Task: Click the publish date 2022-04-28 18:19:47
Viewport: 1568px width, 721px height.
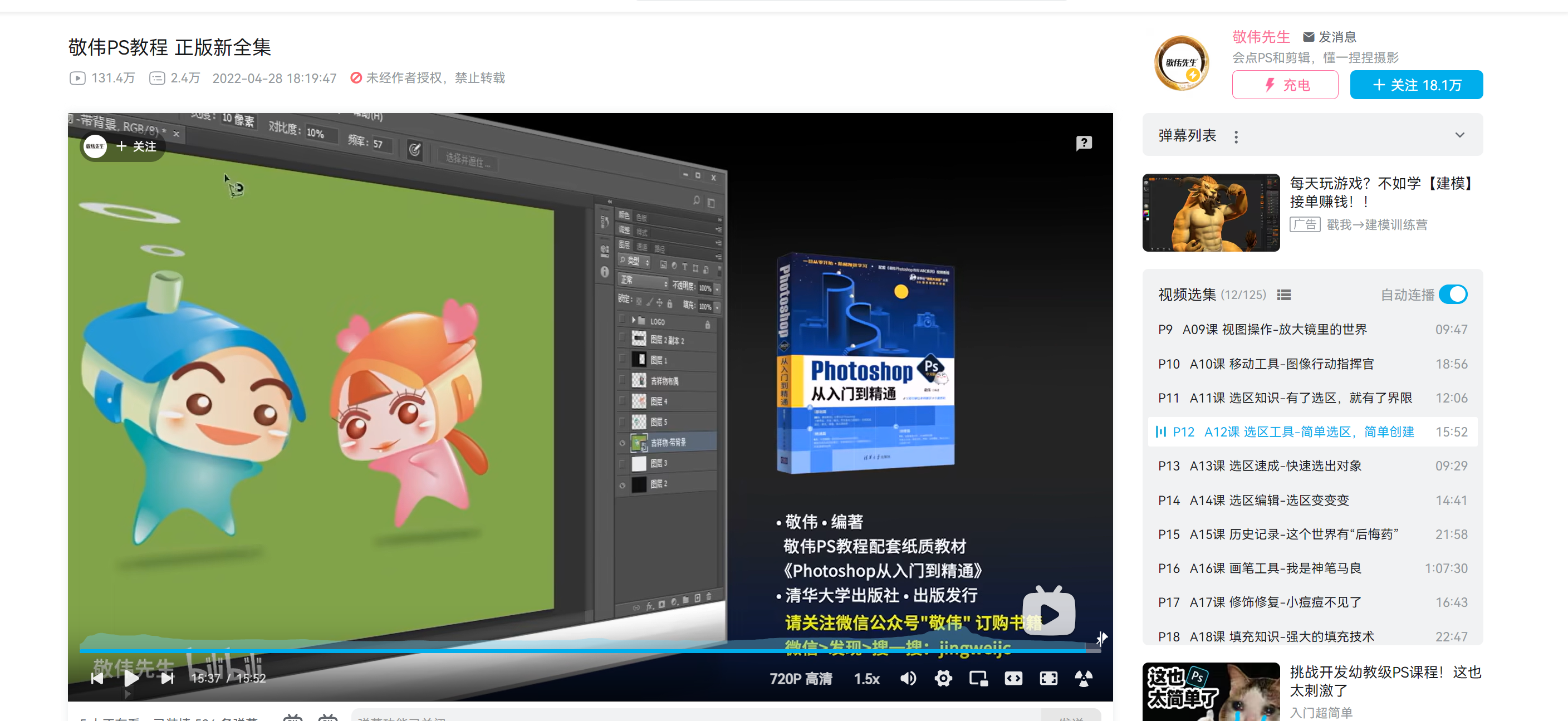Action: point(274,79)
